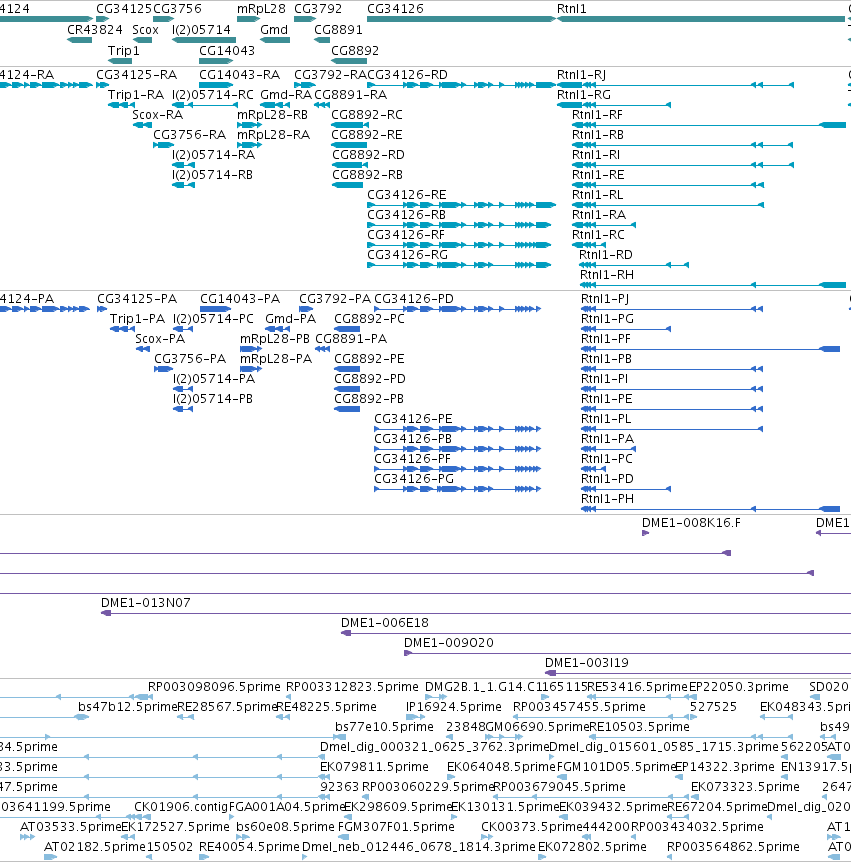Open protein Rtnl1-PJ
Screen dimensions: 851x862
point(605,299)
